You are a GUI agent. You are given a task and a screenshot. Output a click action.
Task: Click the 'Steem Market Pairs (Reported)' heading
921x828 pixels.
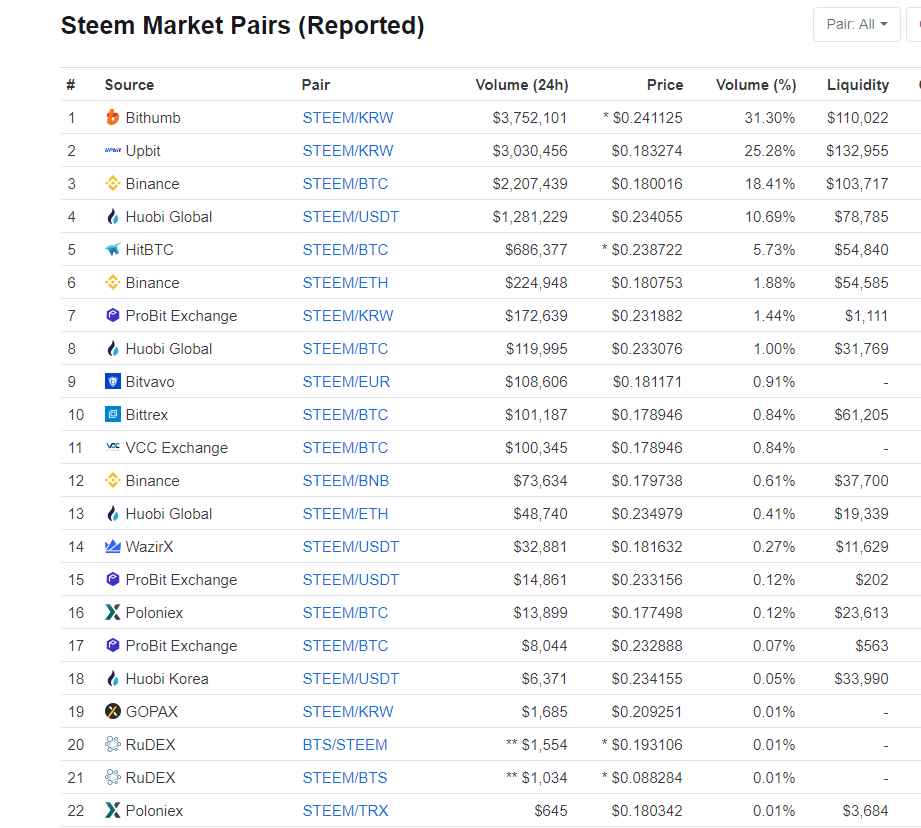(x=243, y=25)
